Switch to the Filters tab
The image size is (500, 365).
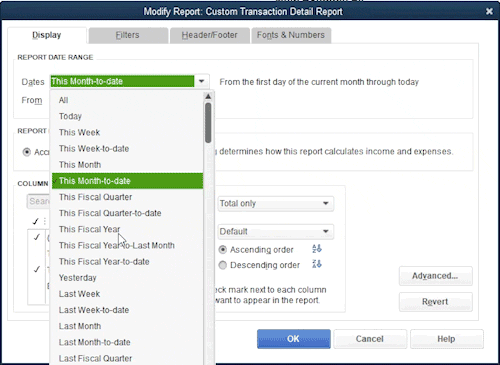click(x=128, y=35)
